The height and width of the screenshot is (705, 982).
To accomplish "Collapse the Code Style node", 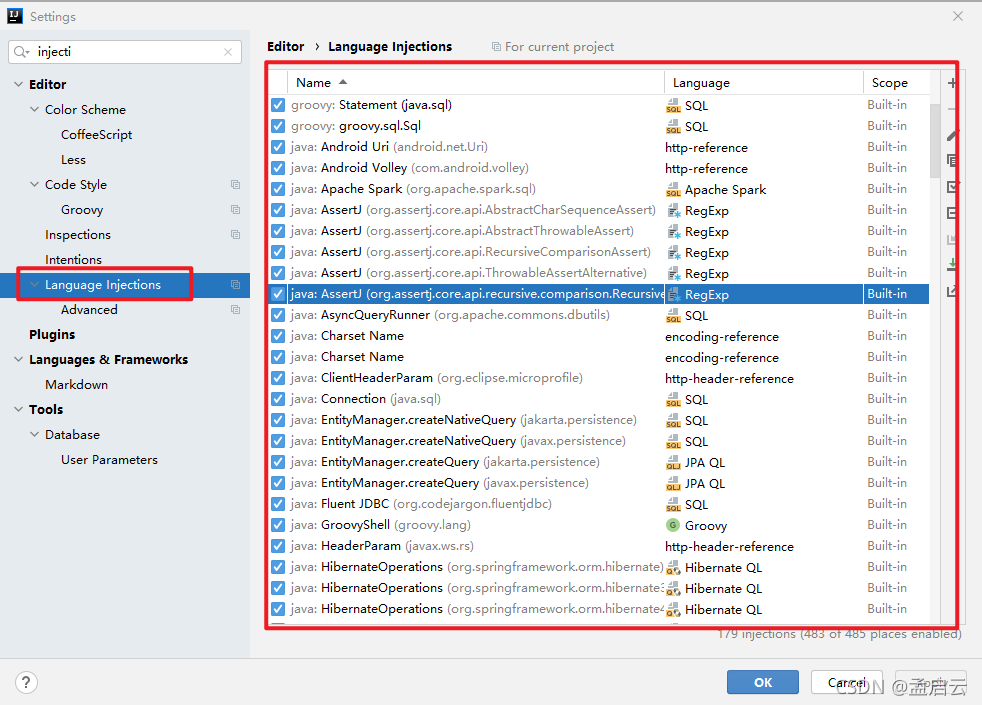I will (34, 184).
